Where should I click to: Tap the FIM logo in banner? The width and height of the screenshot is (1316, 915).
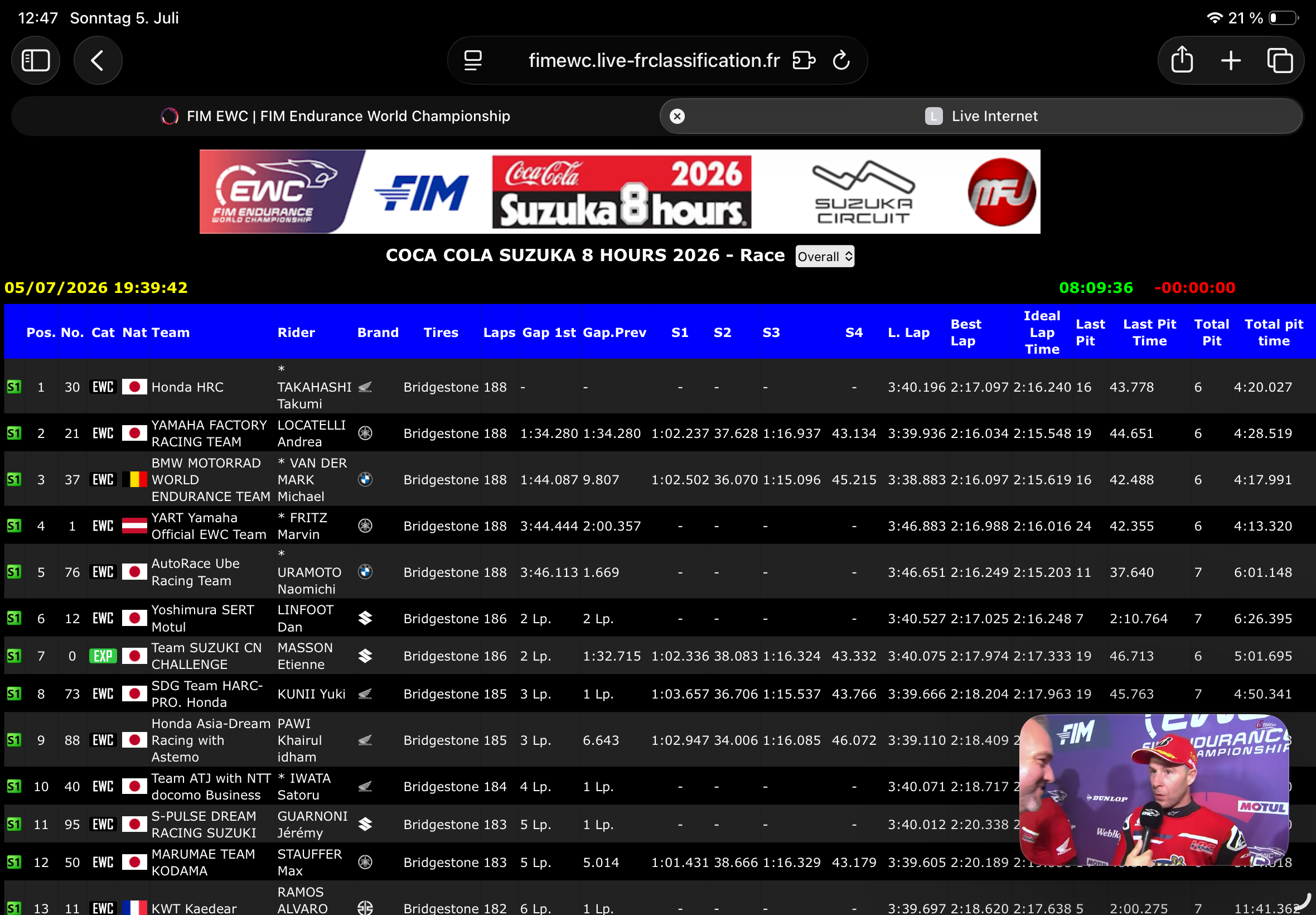pos(421,192)
